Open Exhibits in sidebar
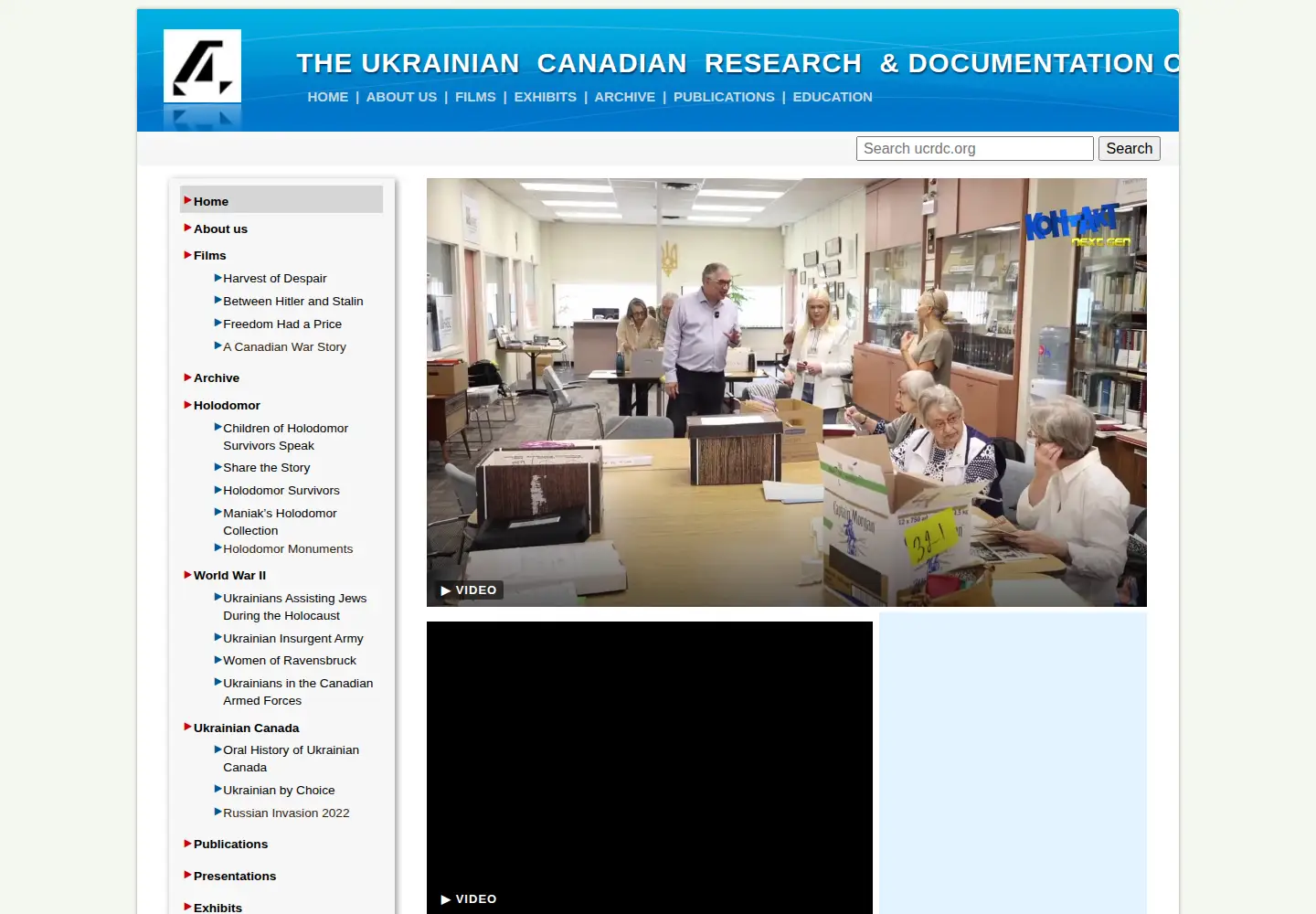This screenshot has width=1316, height=914. point(218,908)
